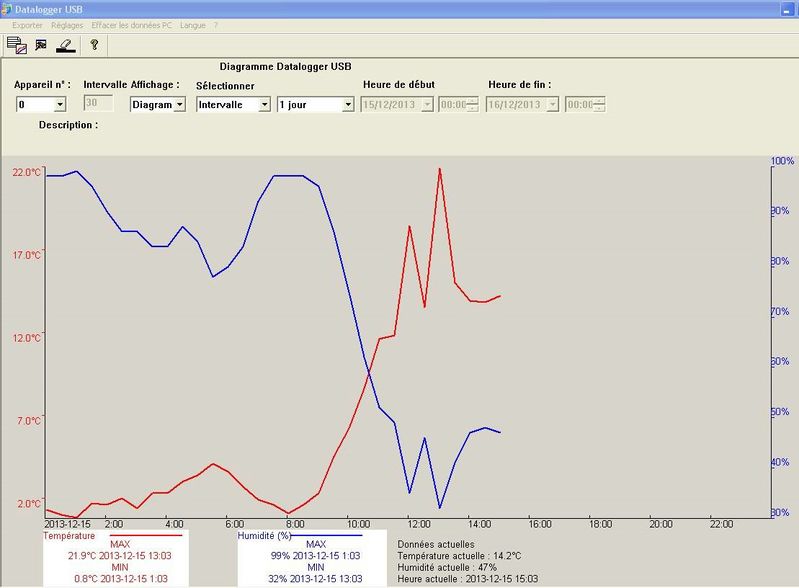Click the 0.8°C 2013-12-15 1:03 min value
This screenshot has width=799, height=588.
pos(121,579)
